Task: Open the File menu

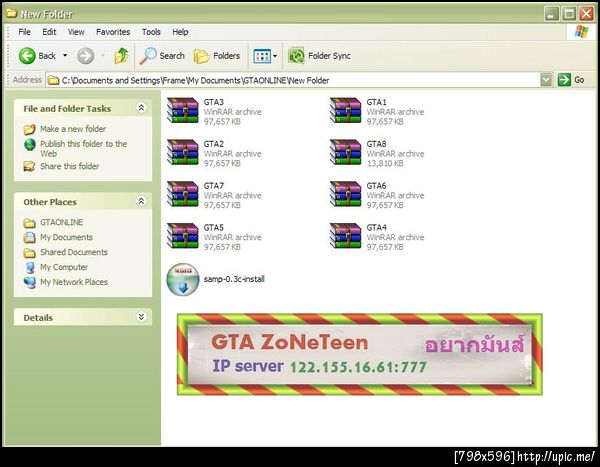Action: pyautogui.click(x=24, y=32)
